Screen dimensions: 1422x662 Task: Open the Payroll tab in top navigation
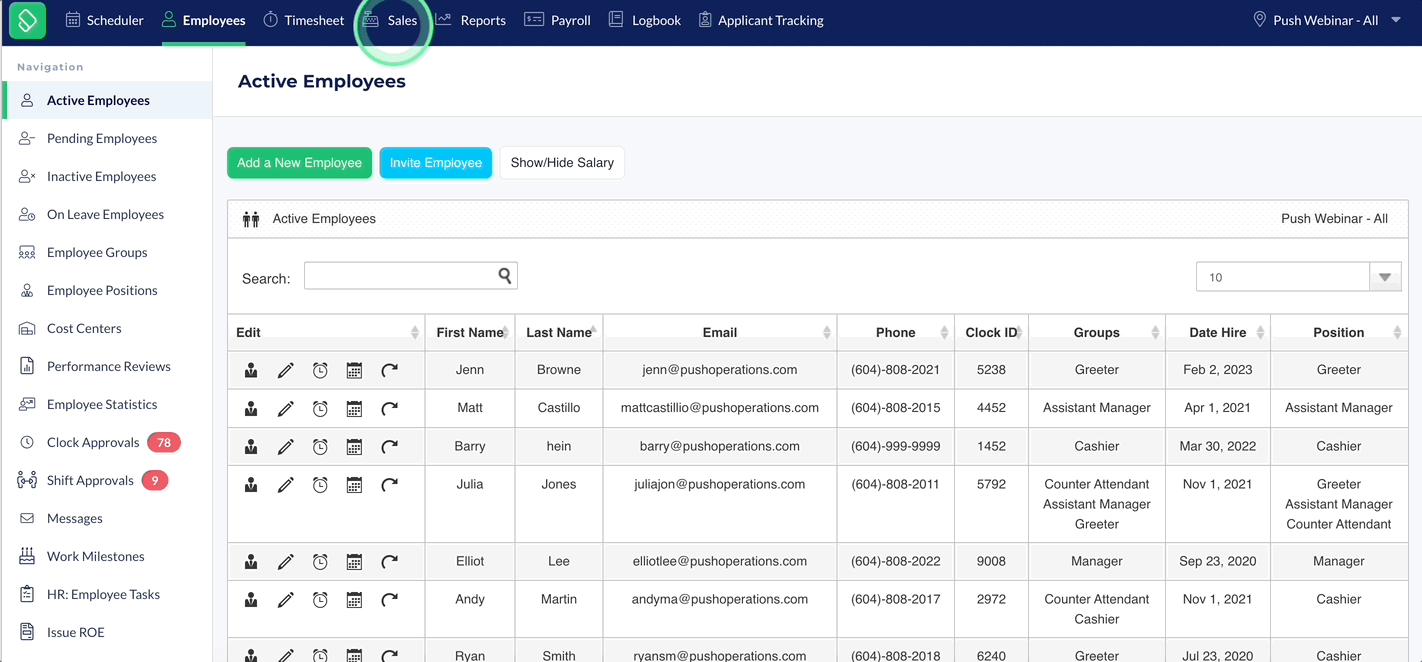tap(558, 20)
